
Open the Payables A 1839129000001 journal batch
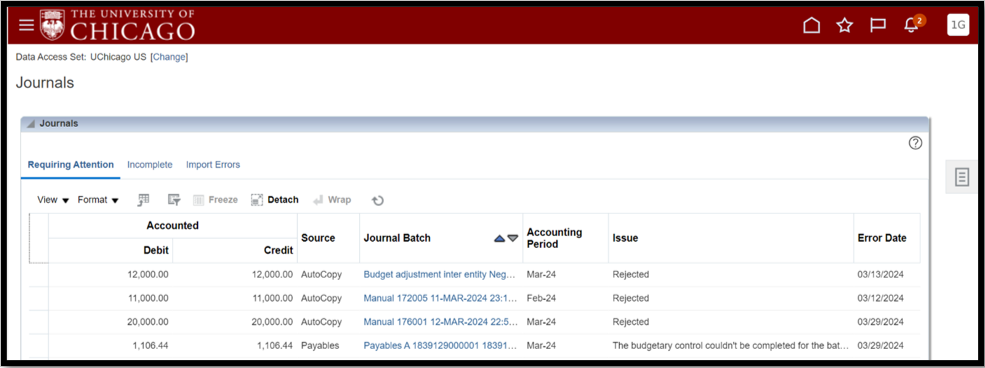click(440, 345)
